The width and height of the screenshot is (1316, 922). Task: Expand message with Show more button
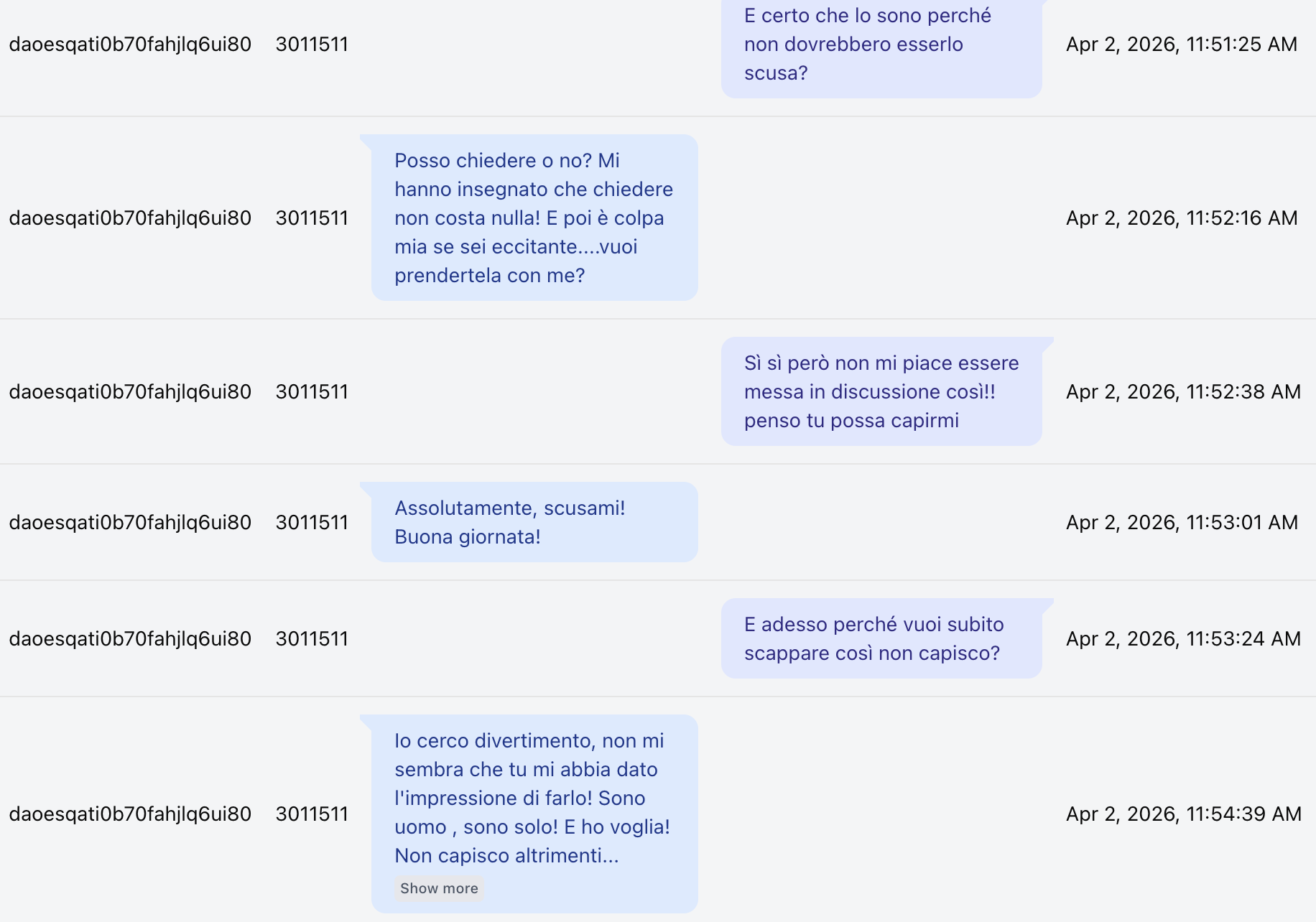pos(439,888)
